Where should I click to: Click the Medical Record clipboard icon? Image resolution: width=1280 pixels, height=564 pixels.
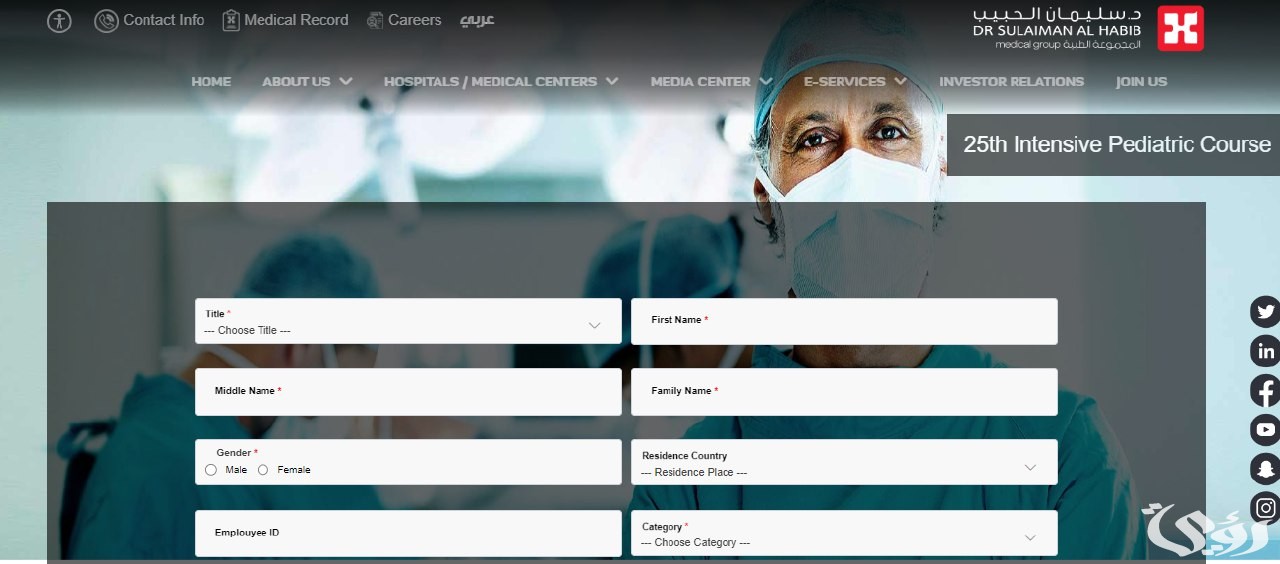[x=231, y=20]
